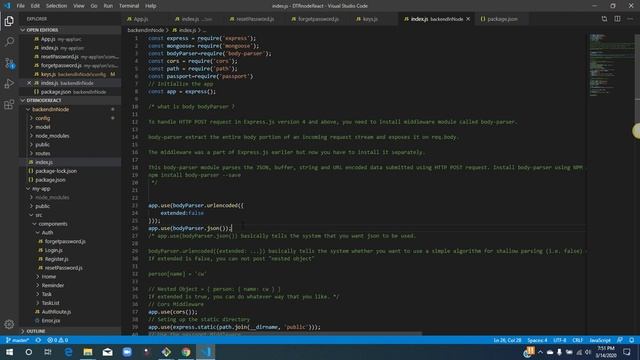The height and width of the screenshot is (360, 640).
Task: Click backendInNode in the breadcrumb
Action: point(145,30)
